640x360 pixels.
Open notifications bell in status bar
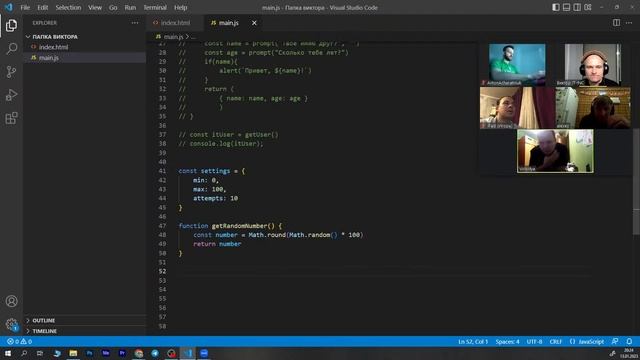(629, 341)
